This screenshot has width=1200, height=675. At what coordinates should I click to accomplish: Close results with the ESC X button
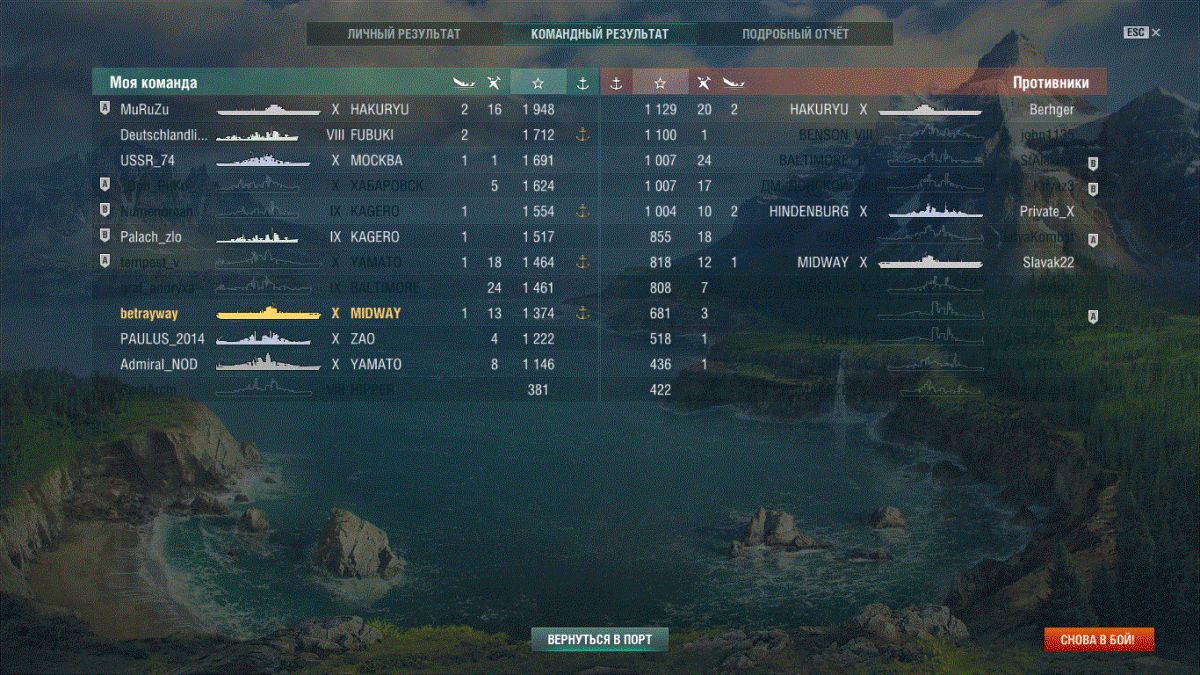click(1141, 33)
